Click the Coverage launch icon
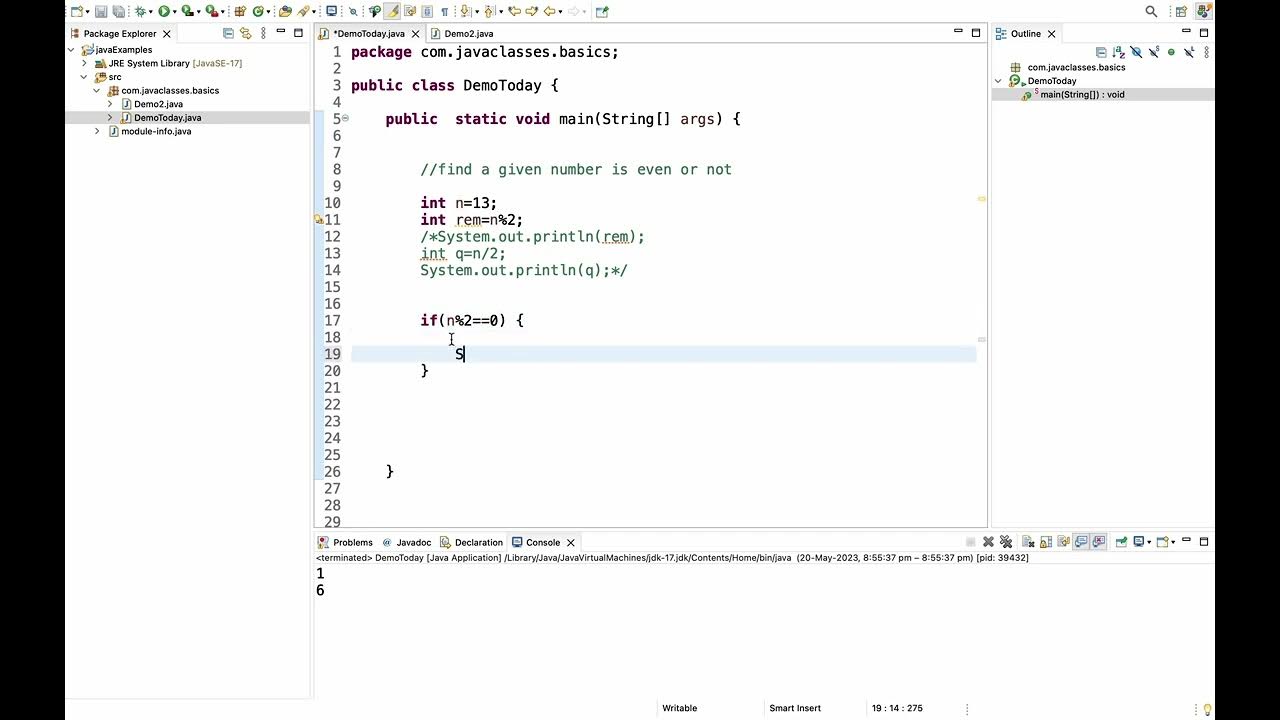 click(x=187, y=12)
